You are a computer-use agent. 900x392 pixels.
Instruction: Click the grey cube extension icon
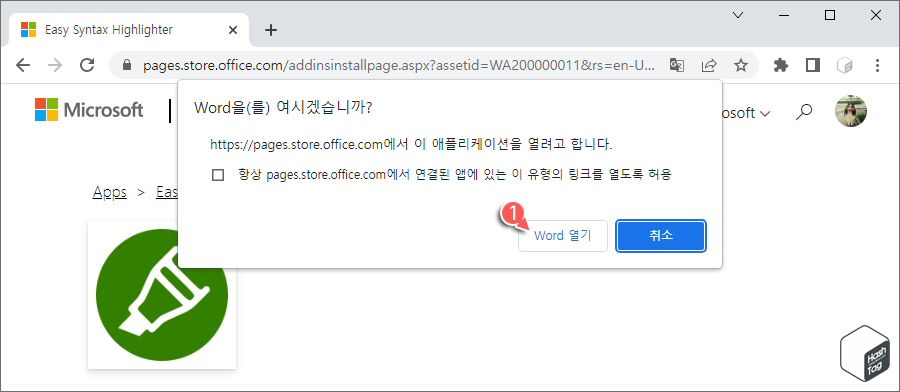pyautogui.click(x=844, y=65)
